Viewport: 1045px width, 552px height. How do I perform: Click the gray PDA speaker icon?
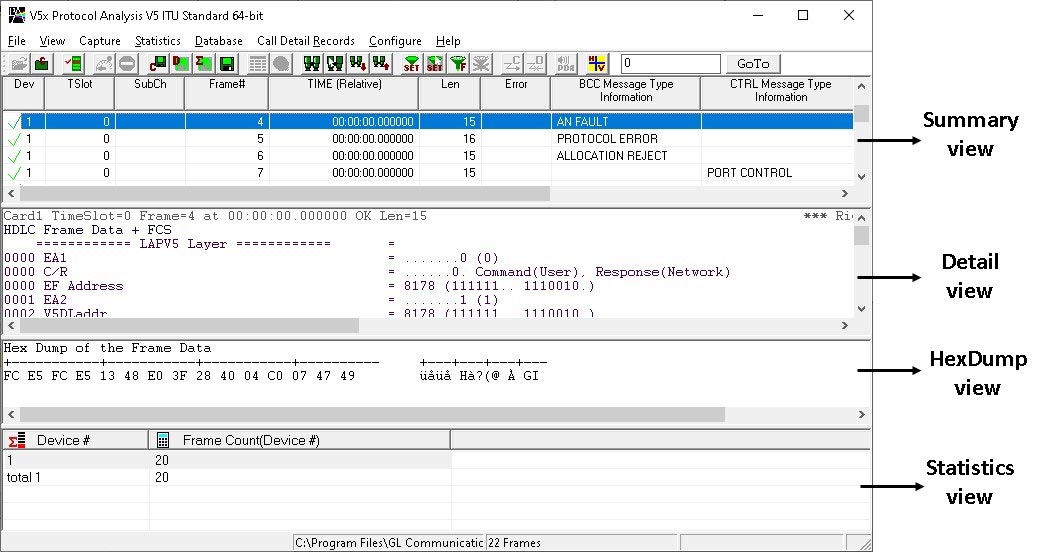[x=566, y=64]
